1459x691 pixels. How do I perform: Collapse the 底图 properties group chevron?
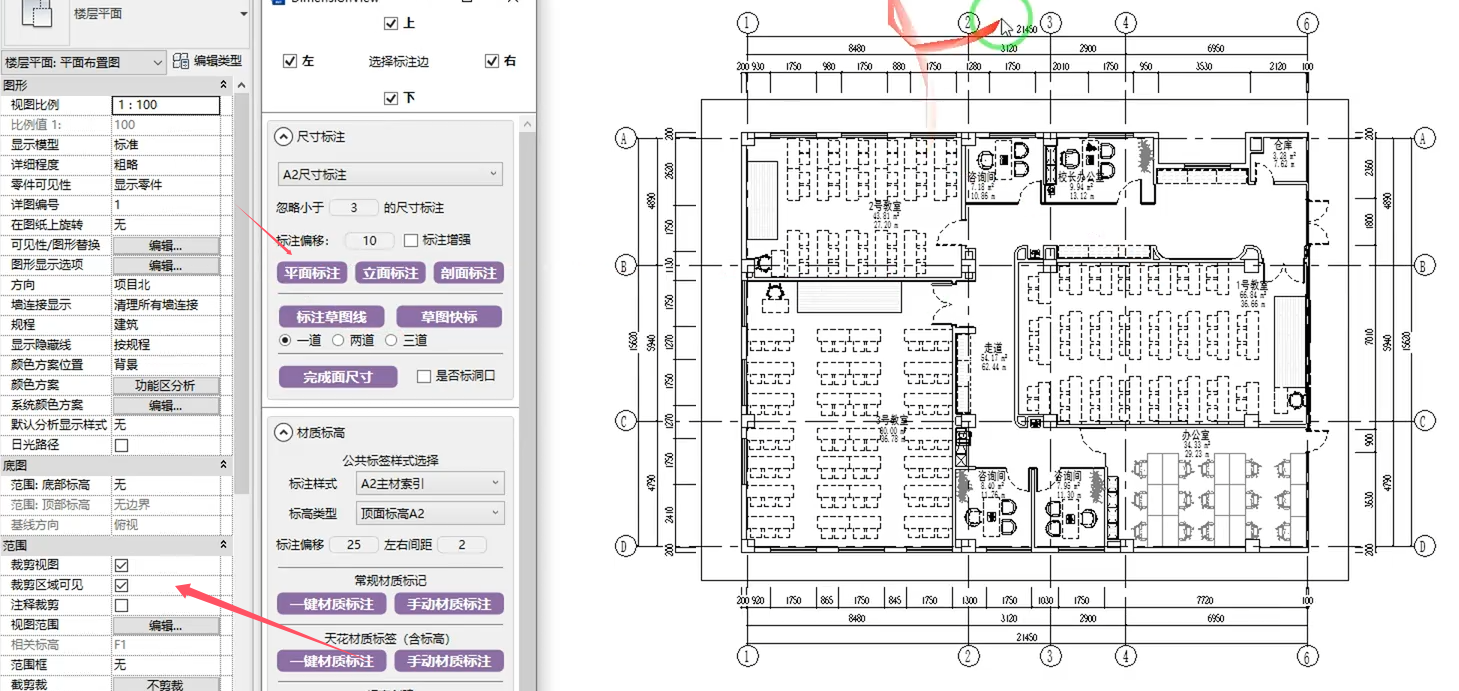[224, 465]
